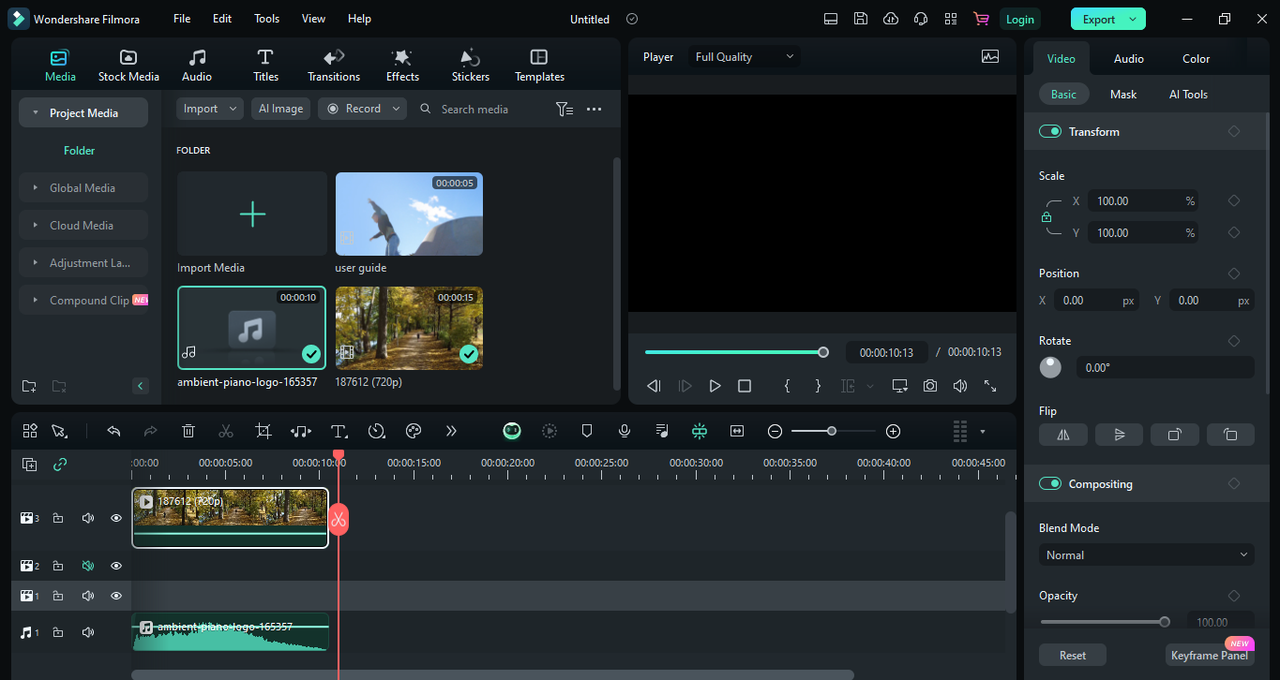This screenshot has height=680, width=1280.
Task: Open the Full Quality playback dropdown
Action: [743, 56]
